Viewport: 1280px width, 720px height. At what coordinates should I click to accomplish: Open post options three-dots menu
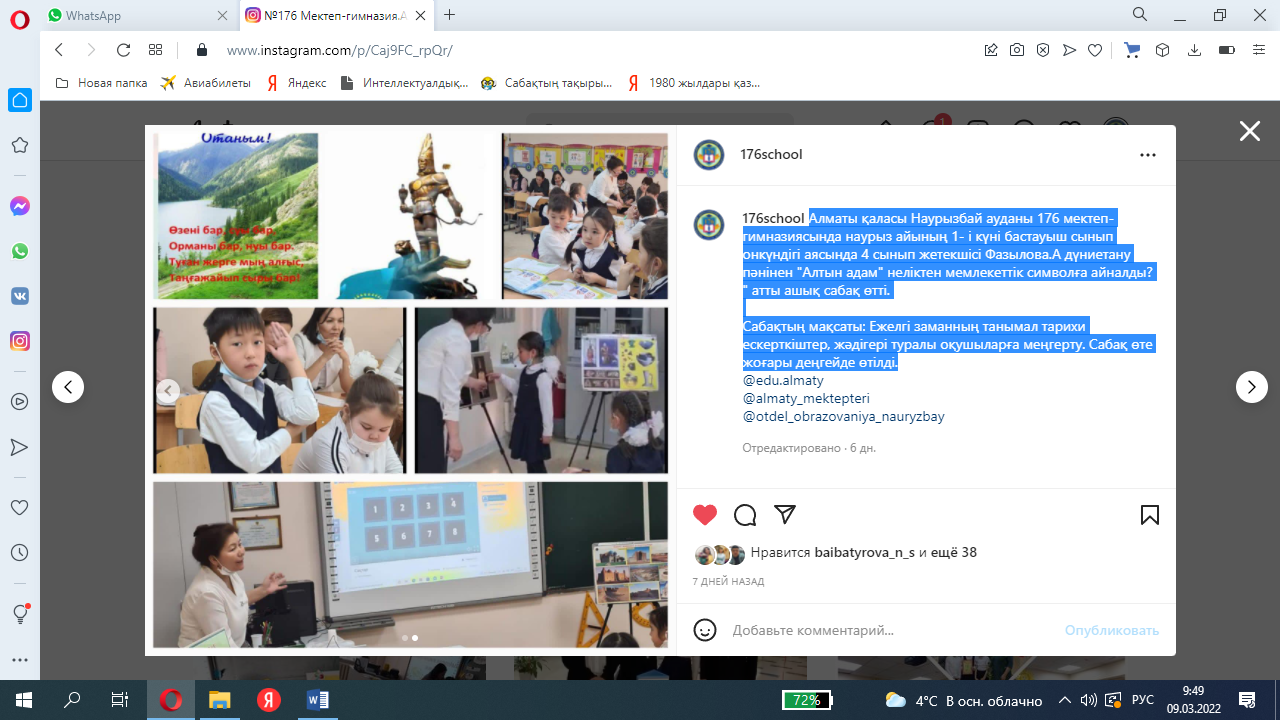coord(1148,155)
